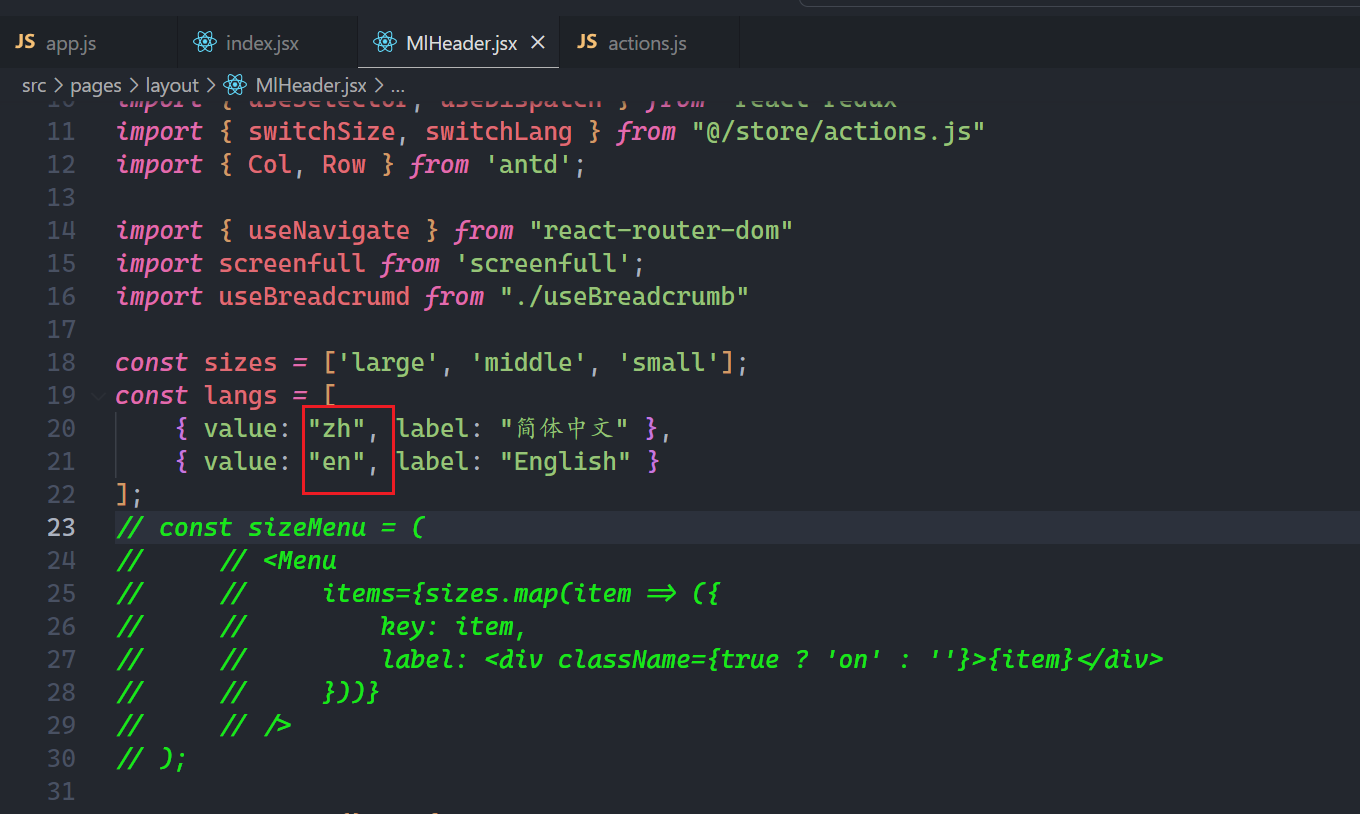Click 'langs' variable on line 19
This screenshot has width=1360, height=814.
[x=240, y=395]
